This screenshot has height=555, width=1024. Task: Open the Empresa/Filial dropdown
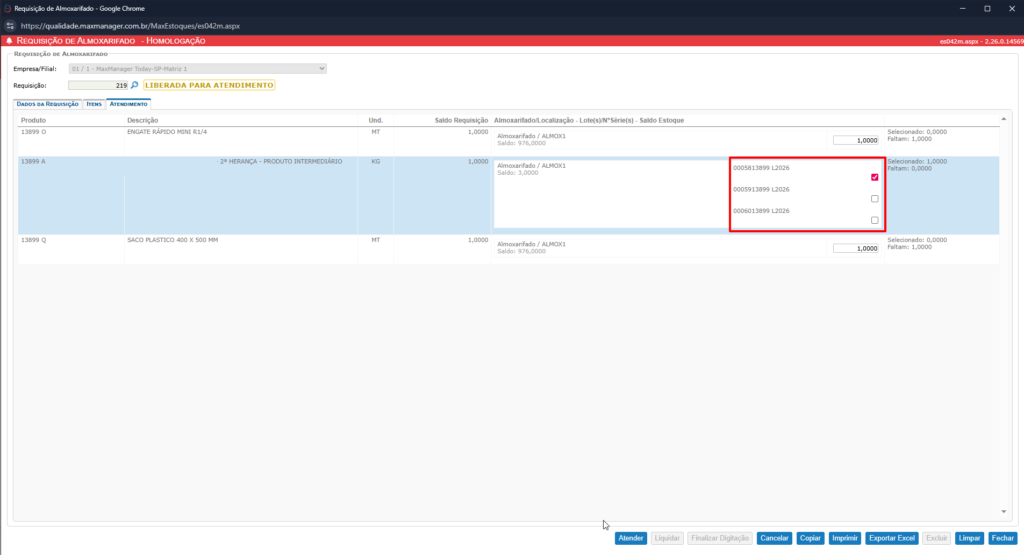click(x=197, y=68)
